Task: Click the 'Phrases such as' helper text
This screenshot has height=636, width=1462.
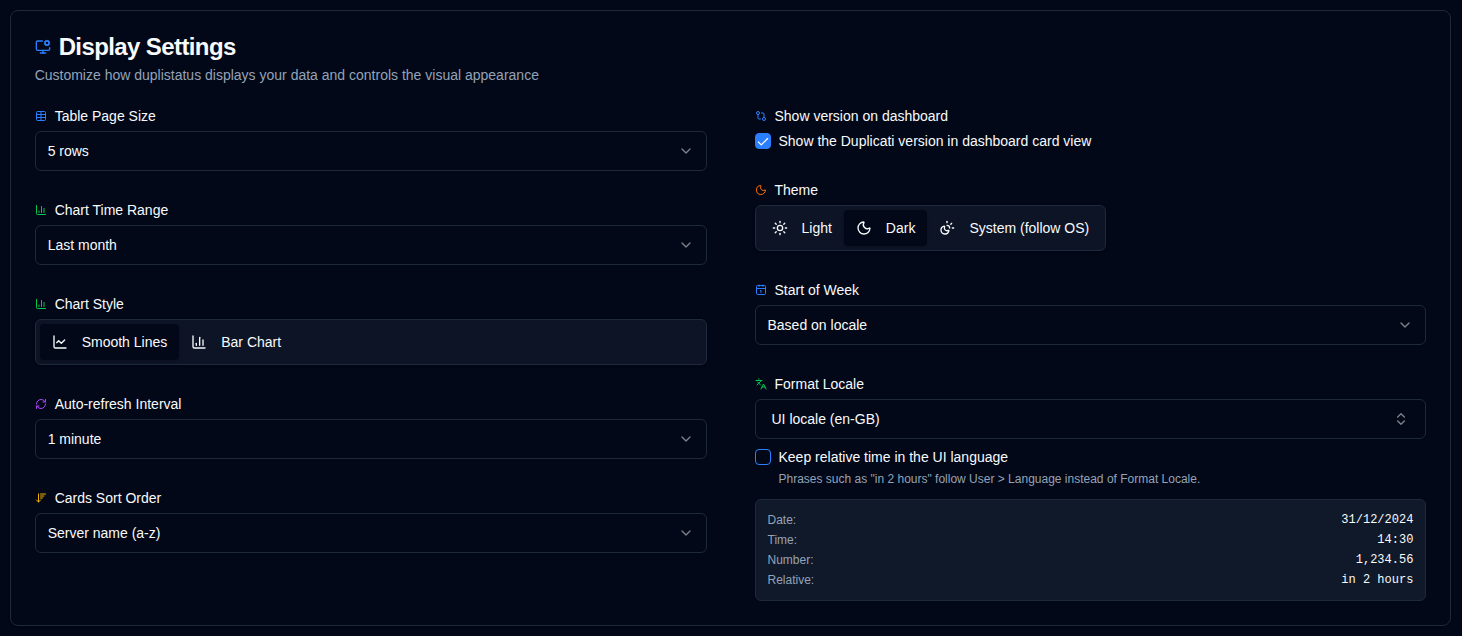Action: [989, 479]
